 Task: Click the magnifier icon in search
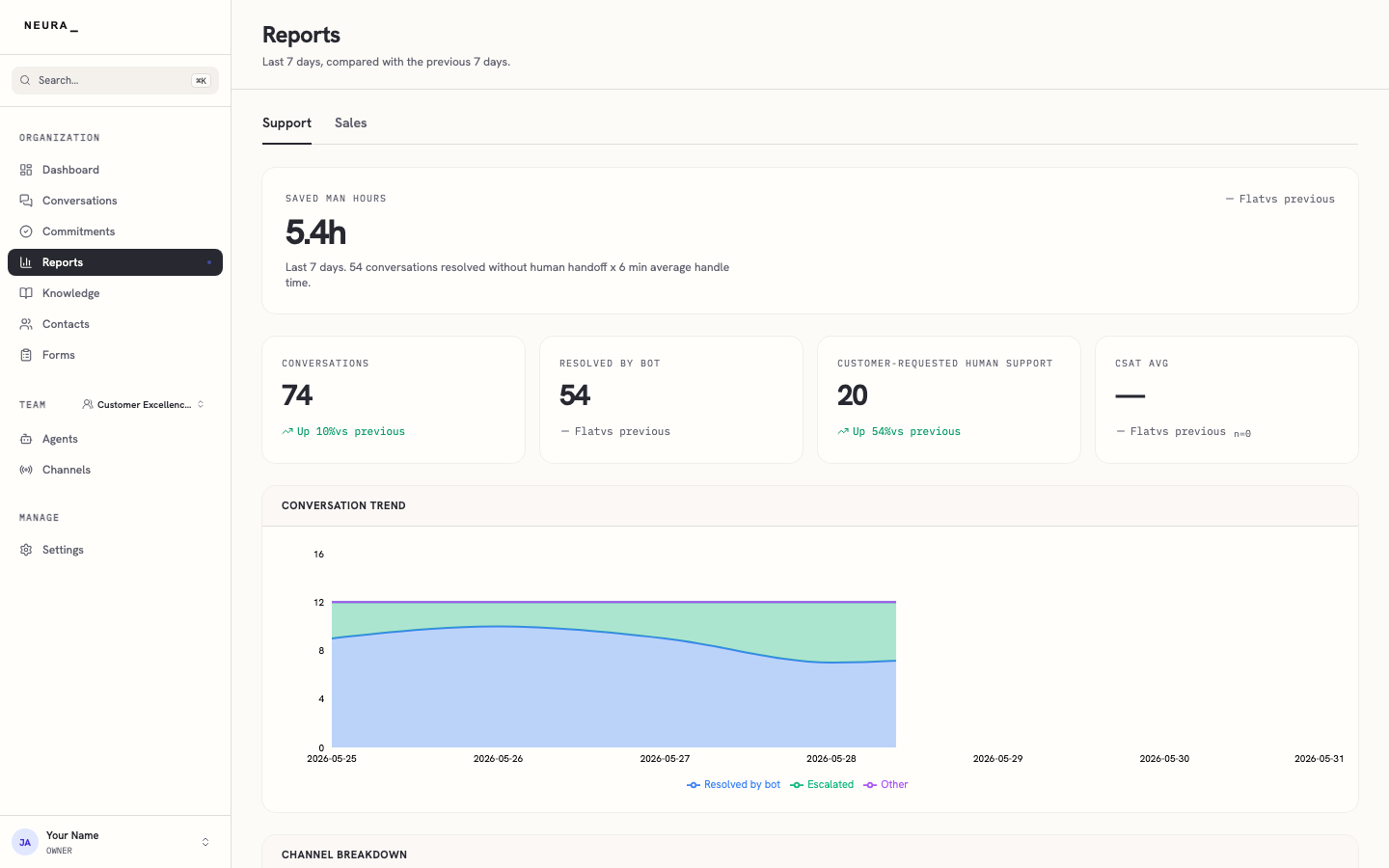tap(25, 80)
